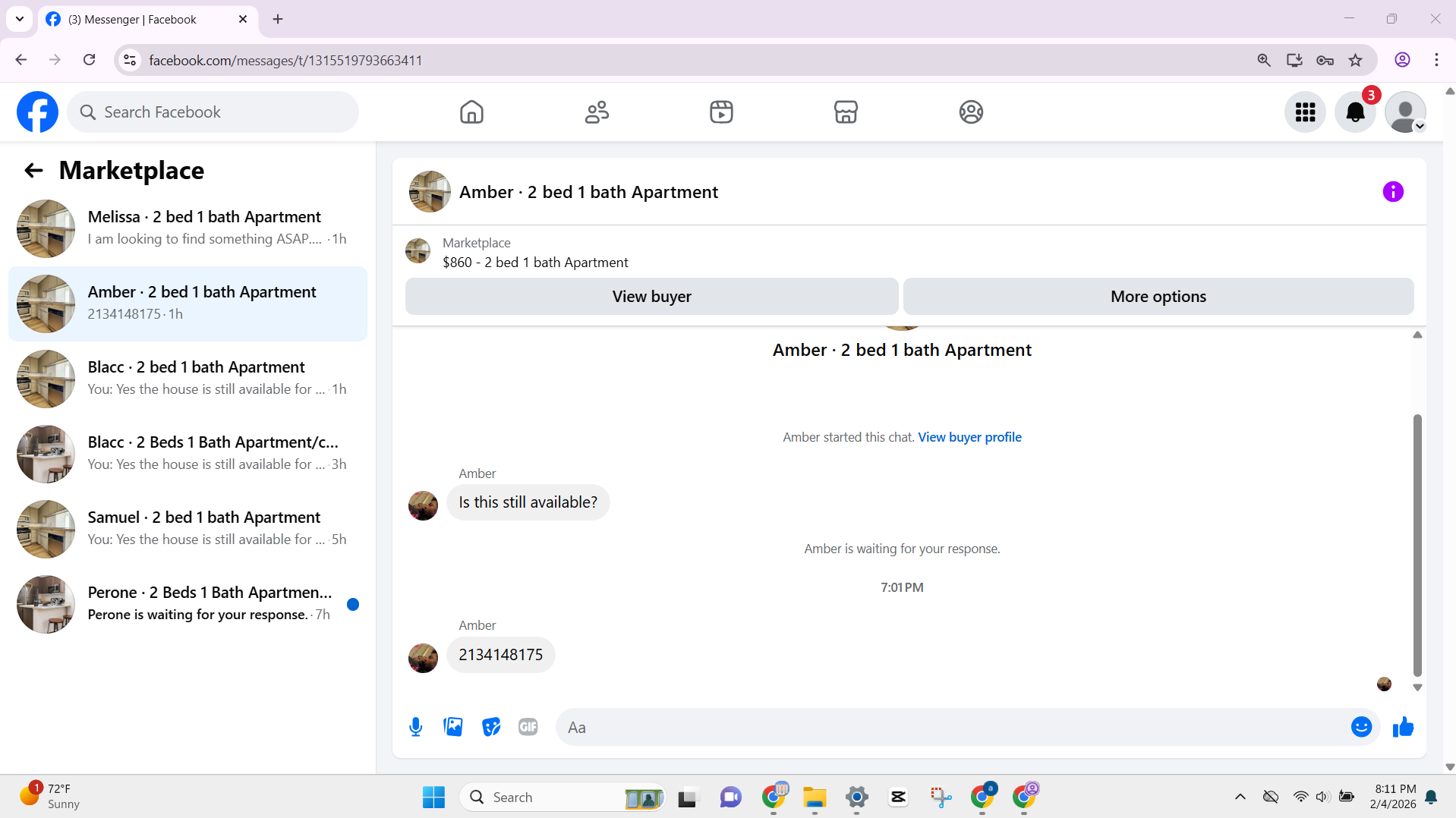
Task: Open Blacc's 2 bed 1 bath Apartment conversation
Action: (x=188, y=379)
